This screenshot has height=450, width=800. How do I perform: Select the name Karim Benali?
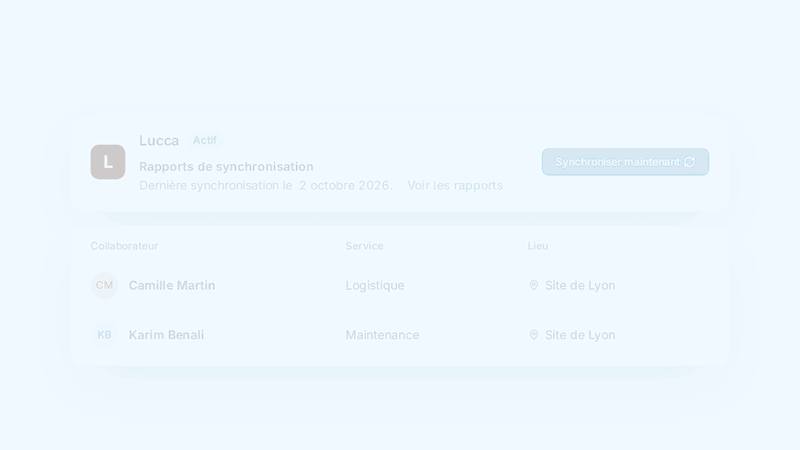coord(166,335)
